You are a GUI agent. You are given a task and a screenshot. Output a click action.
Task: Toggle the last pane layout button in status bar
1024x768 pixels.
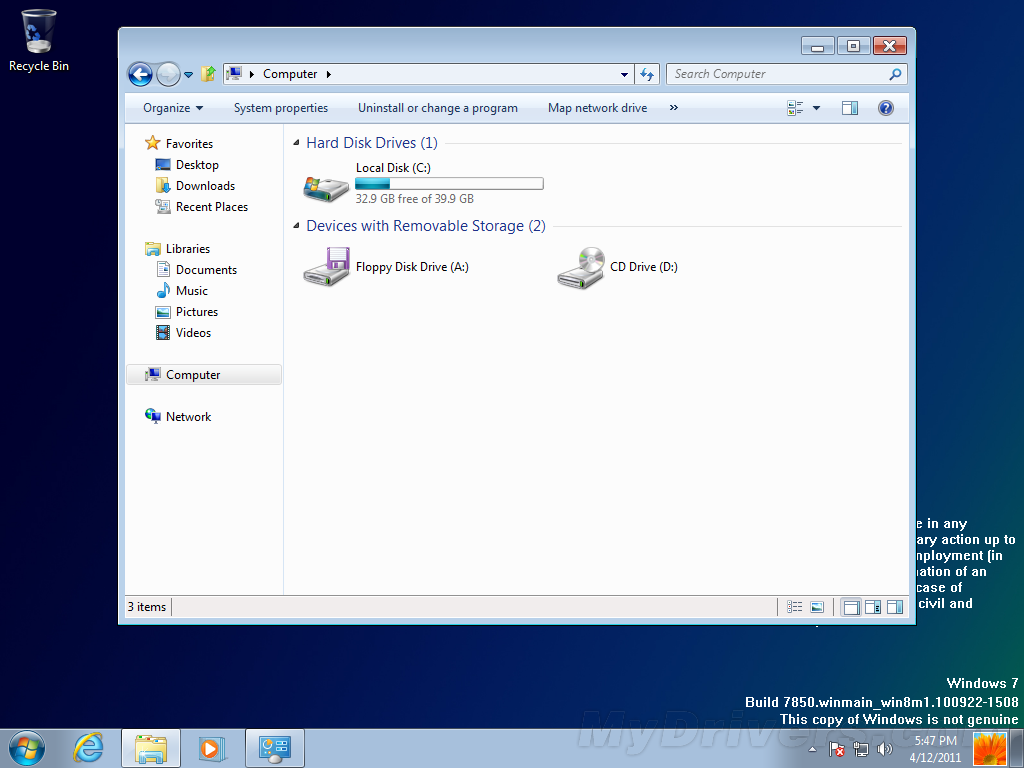pyautogui.click(x=895, y=607)
